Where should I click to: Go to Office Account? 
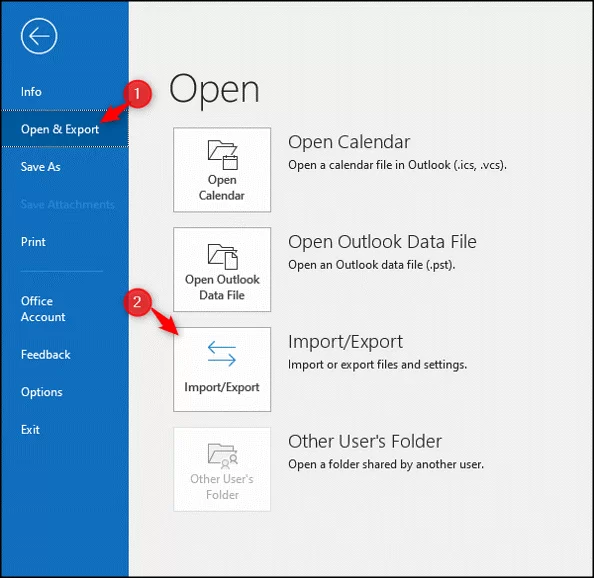[43, 309]
